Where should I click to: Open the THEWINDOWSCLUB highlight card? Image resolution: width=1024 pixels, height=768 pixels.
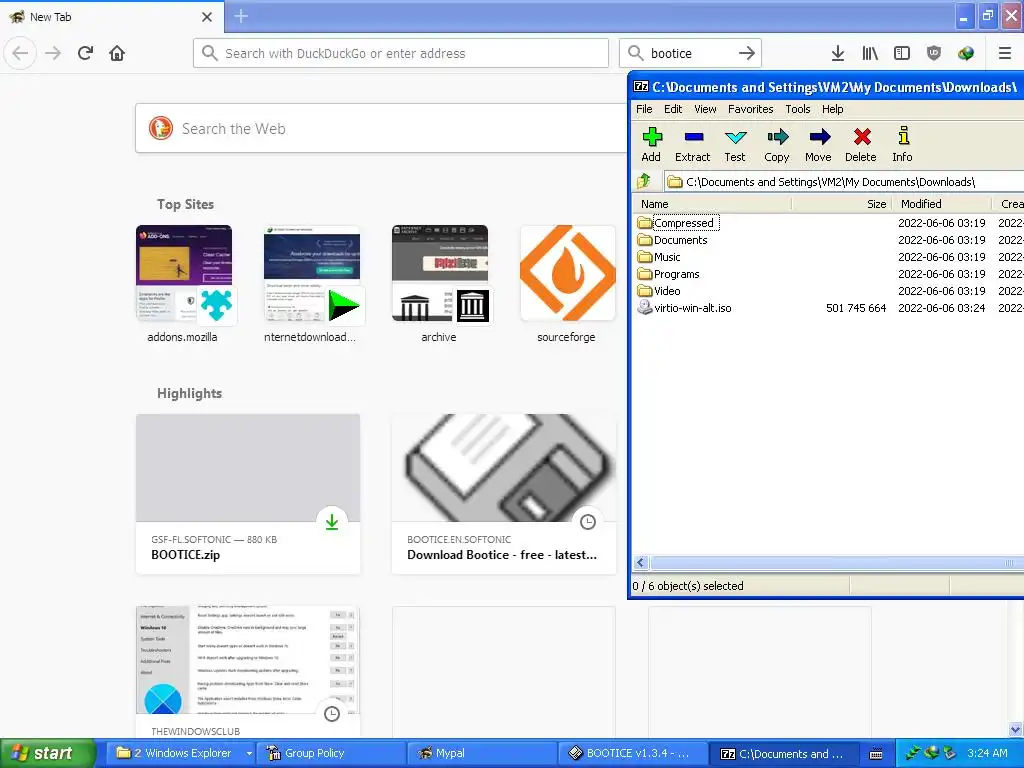[x=248, y=673]
